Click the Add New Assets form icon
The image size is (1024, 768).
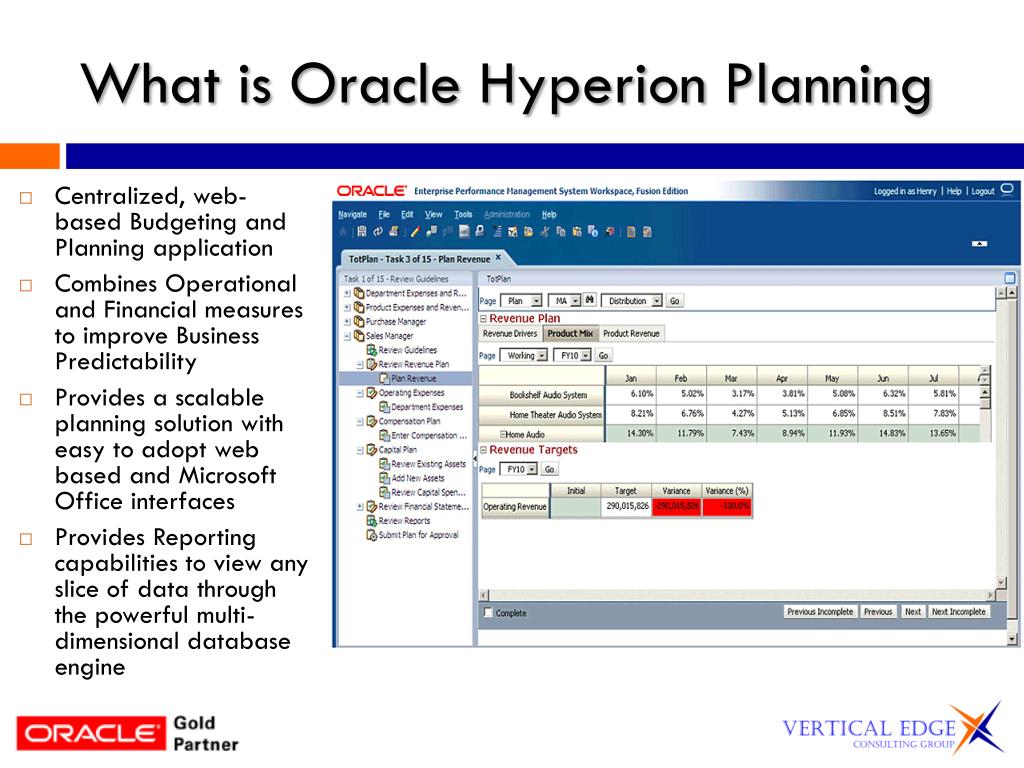pos(385,478)
